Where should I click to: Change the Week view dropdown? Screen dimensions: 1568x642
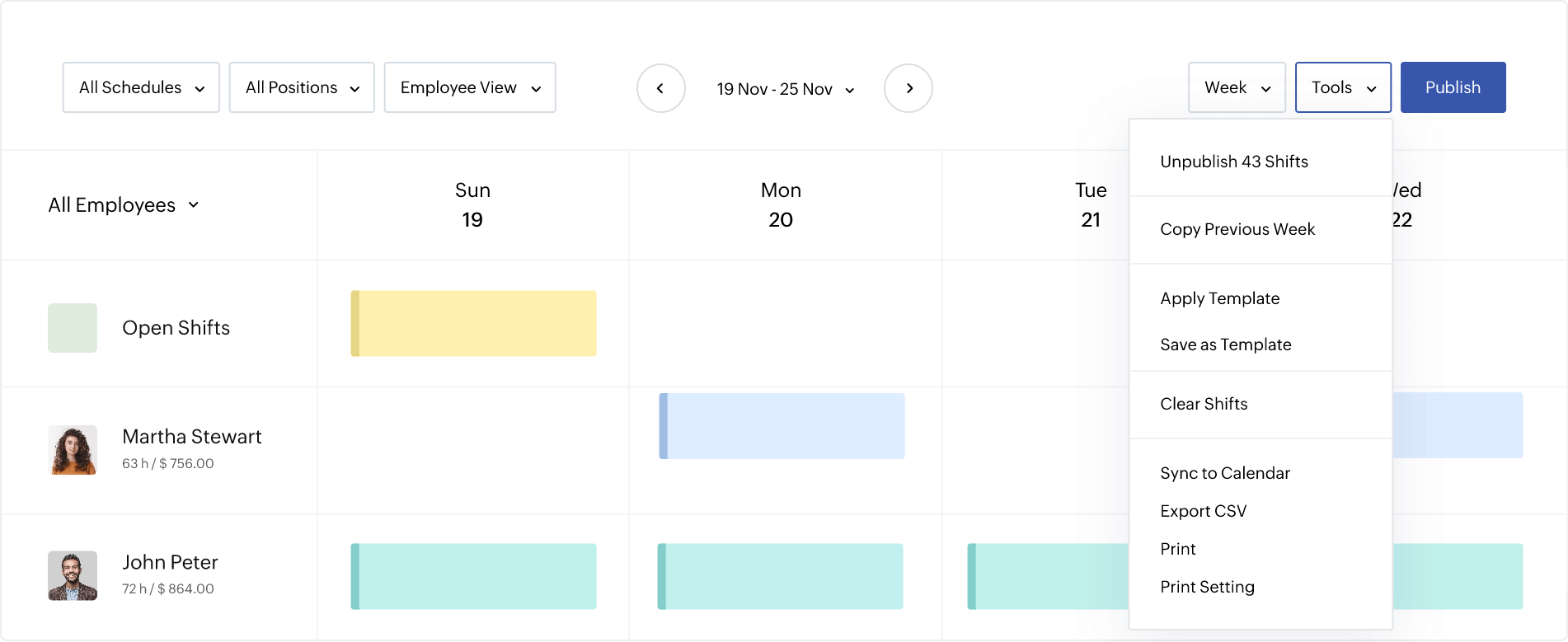coord(1237,87)
